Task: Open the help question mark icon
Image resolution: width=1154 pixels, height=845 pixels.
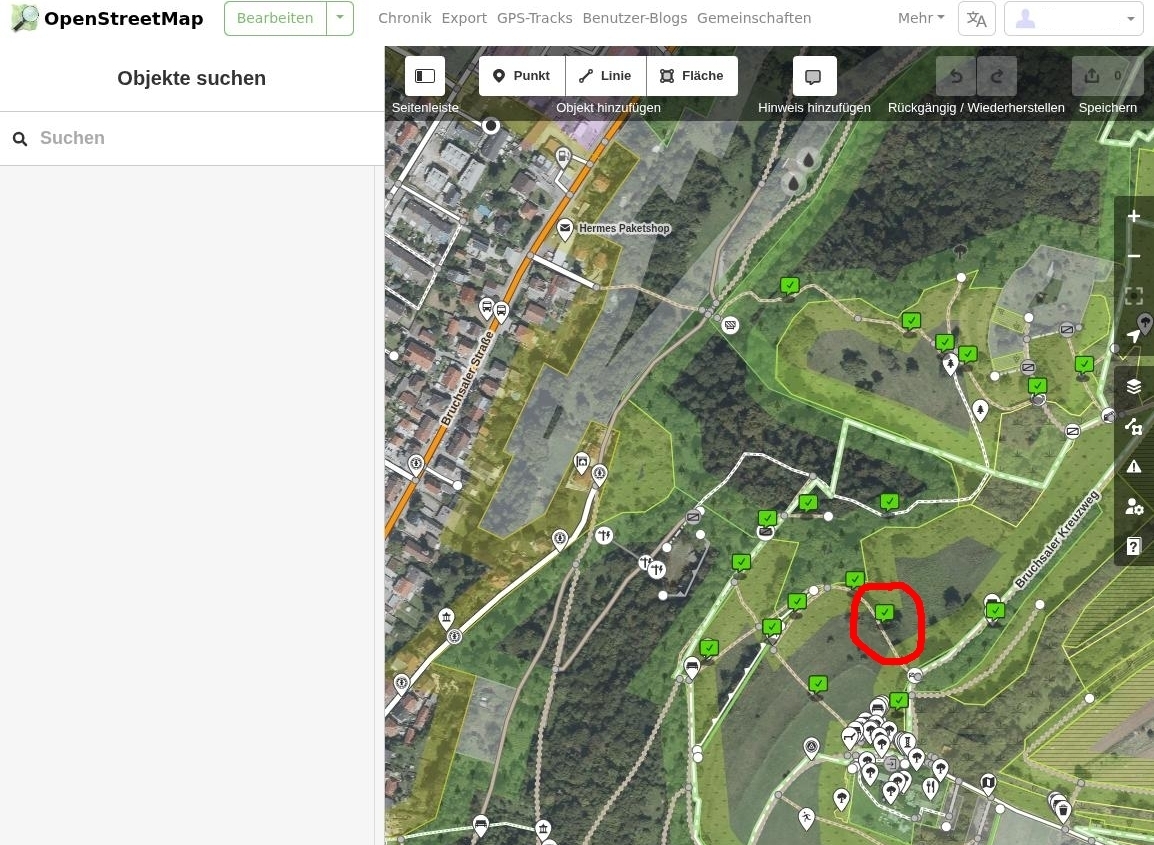Action: point(1134,546)
